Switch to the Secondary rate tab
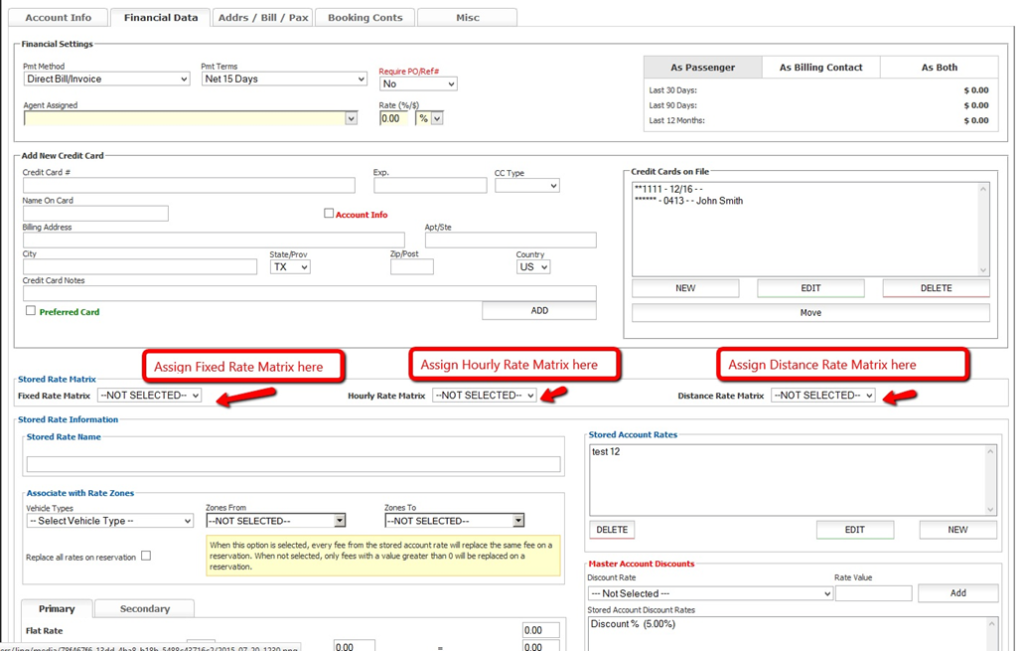 pos(145,608)
